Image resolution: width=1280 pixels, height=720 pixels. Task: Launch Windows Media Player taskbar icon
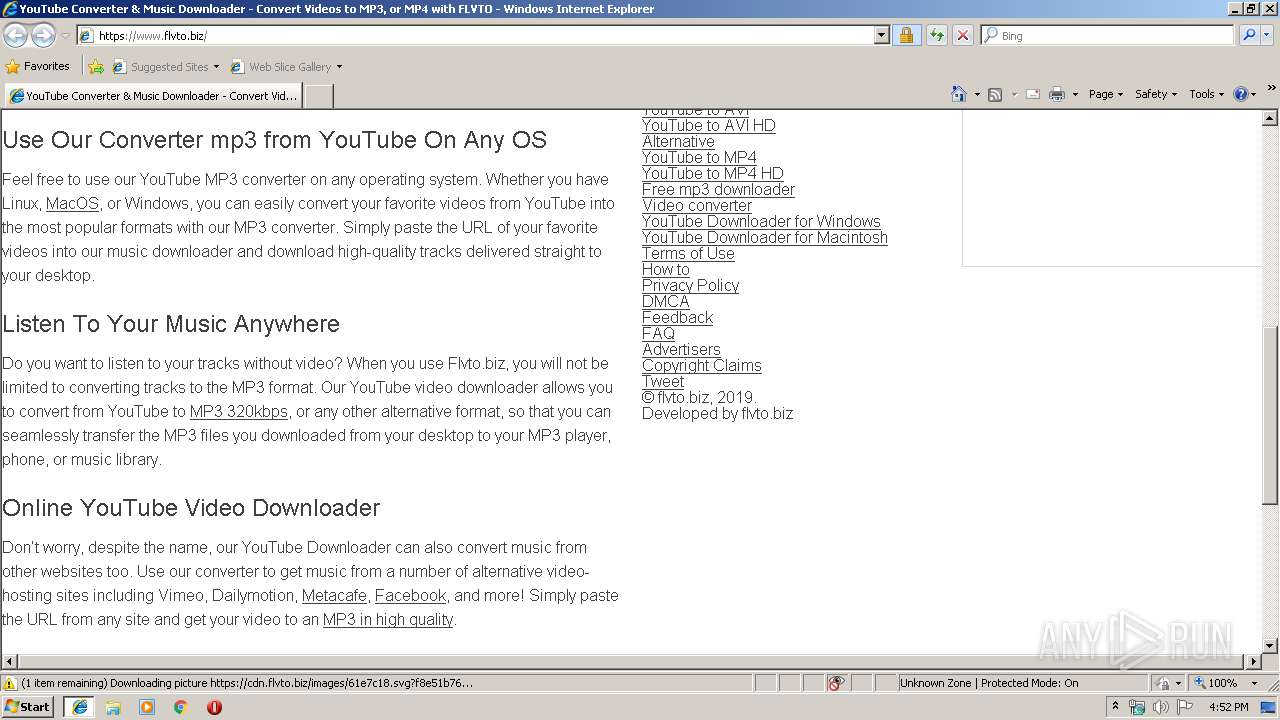pyautogui.click(x=147, y=707)
